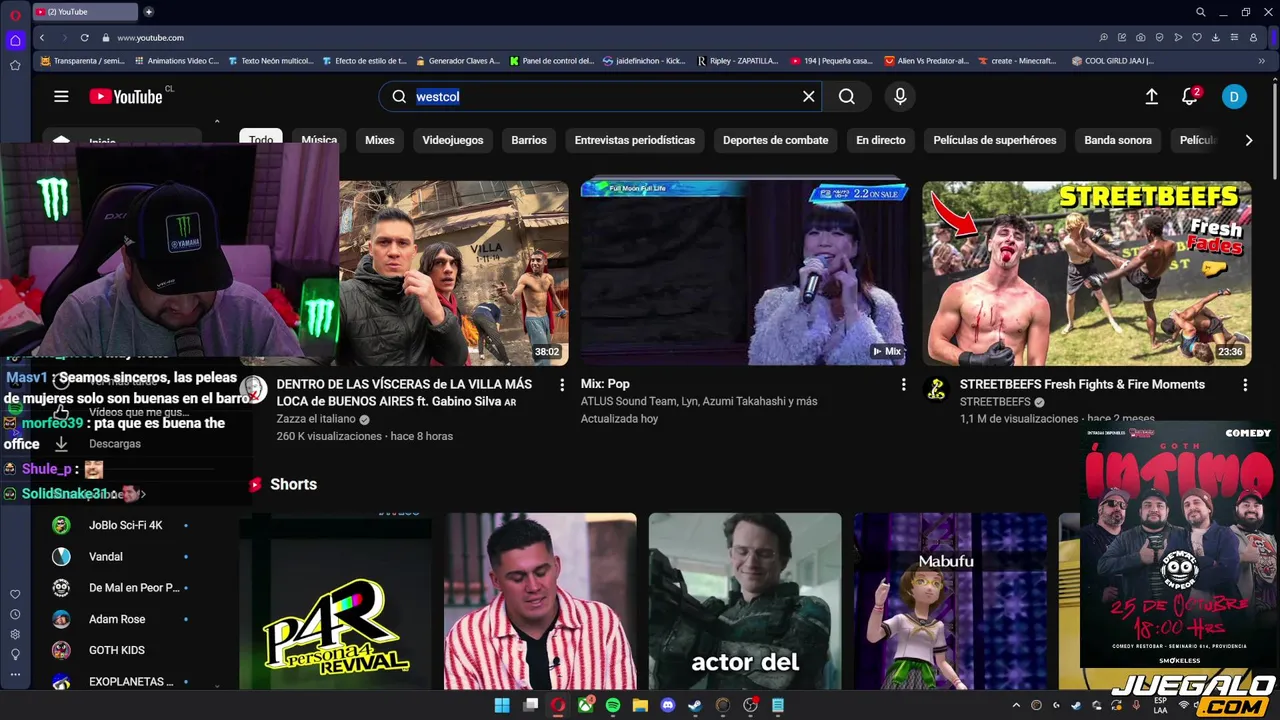Open Discord from the taskbar

(x=668, y=705)
